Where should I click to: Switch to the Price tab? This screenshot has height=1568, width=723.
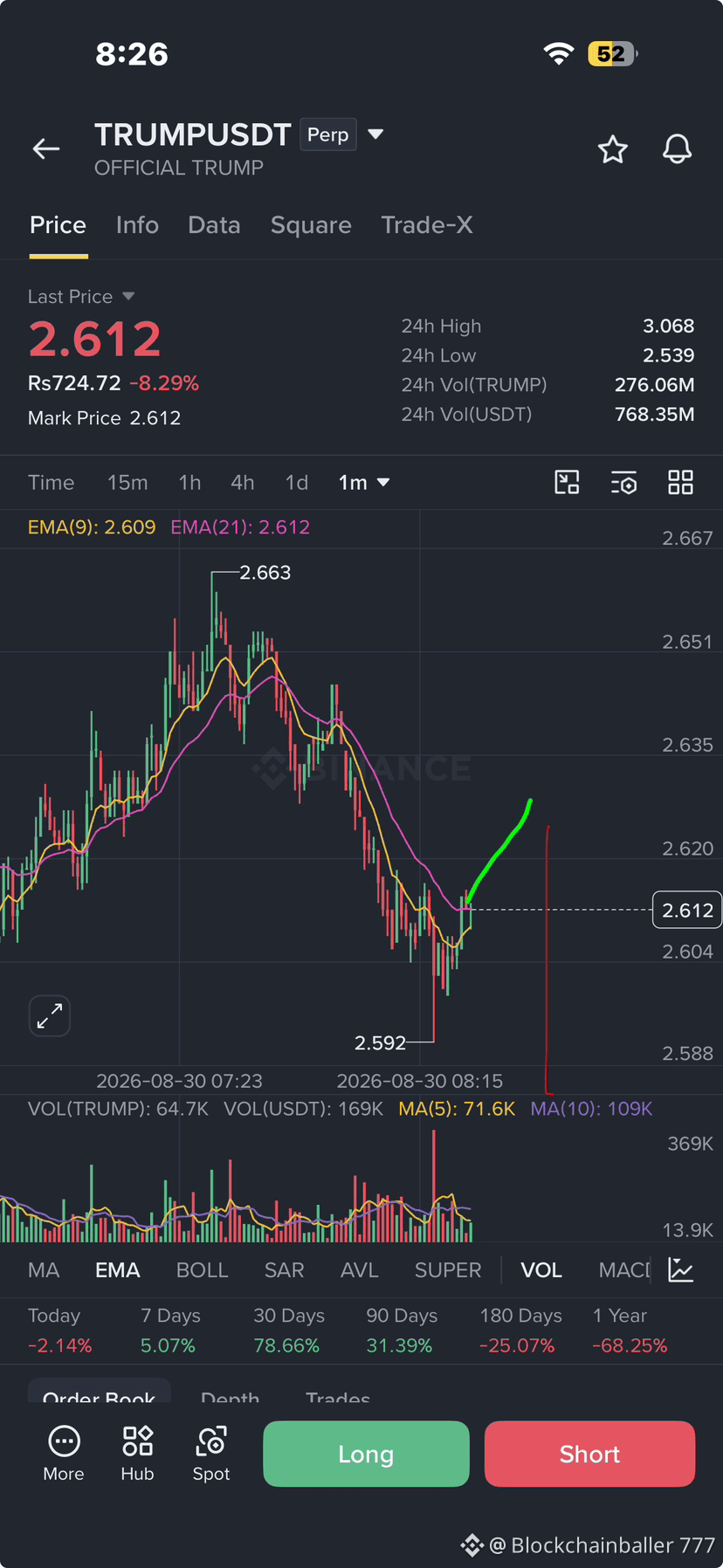click(x=59, y=225)
